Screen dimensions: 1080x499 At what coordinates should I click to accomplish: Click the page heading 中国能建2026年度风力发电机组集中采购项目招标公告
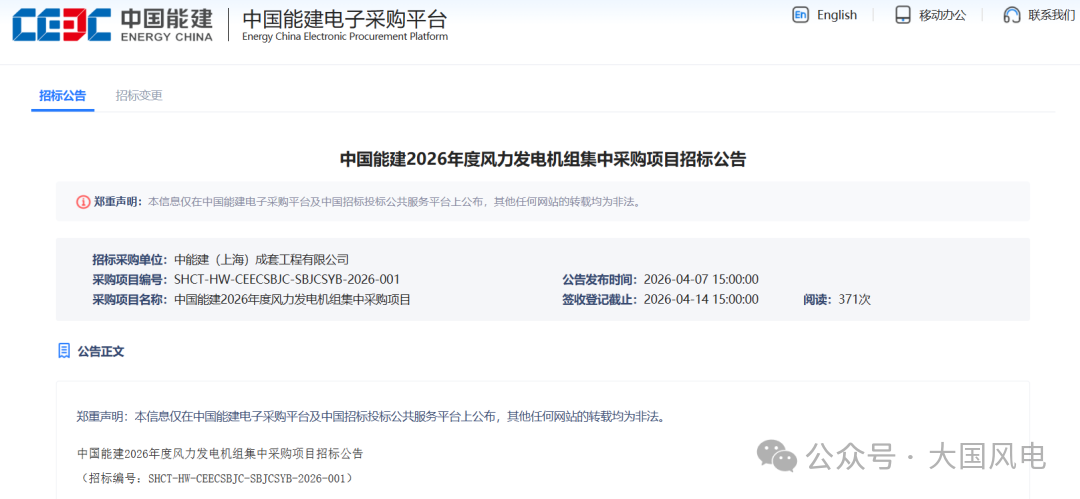543,160
